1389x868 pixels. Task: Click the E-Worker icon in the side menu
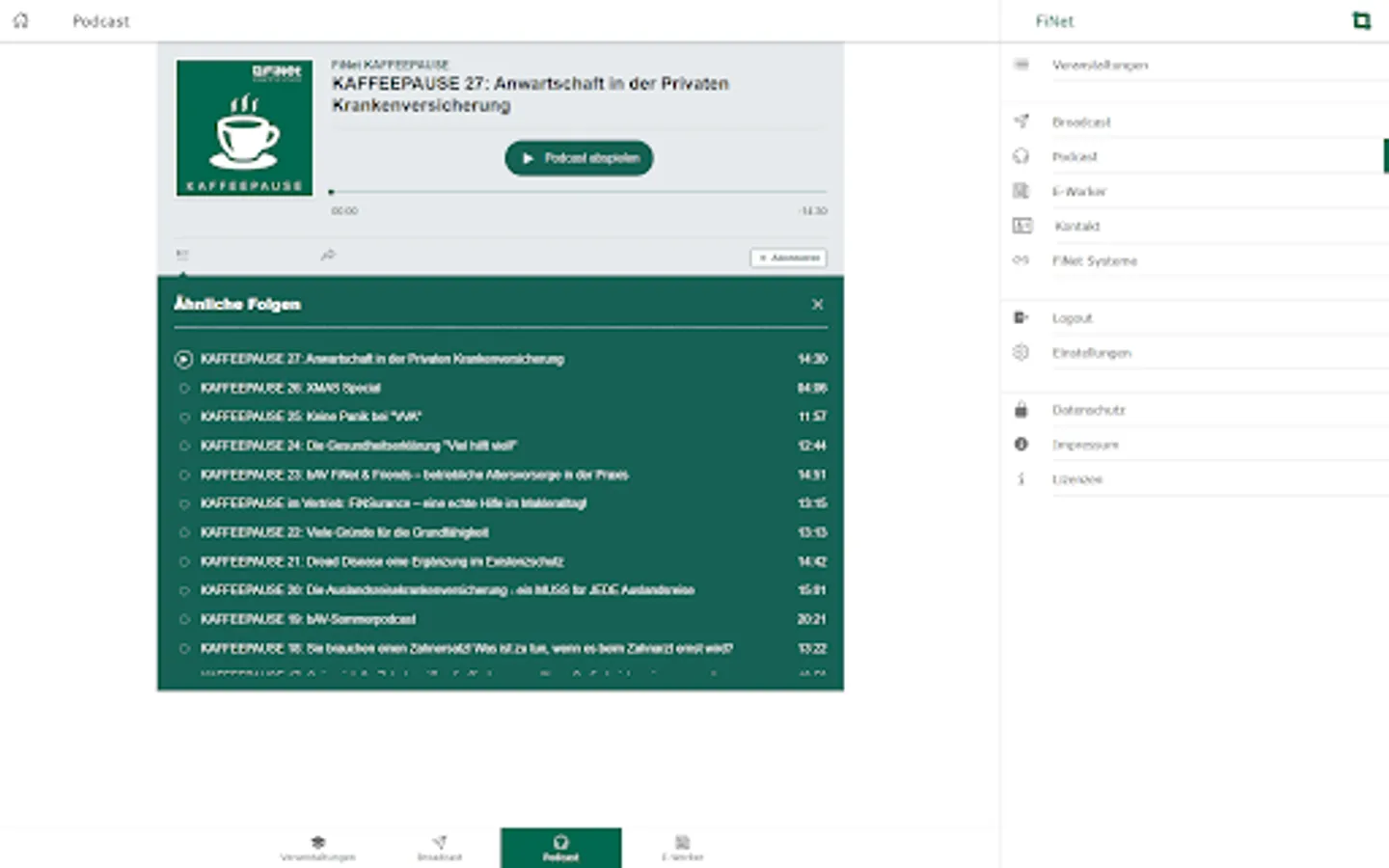[1021, 191]
